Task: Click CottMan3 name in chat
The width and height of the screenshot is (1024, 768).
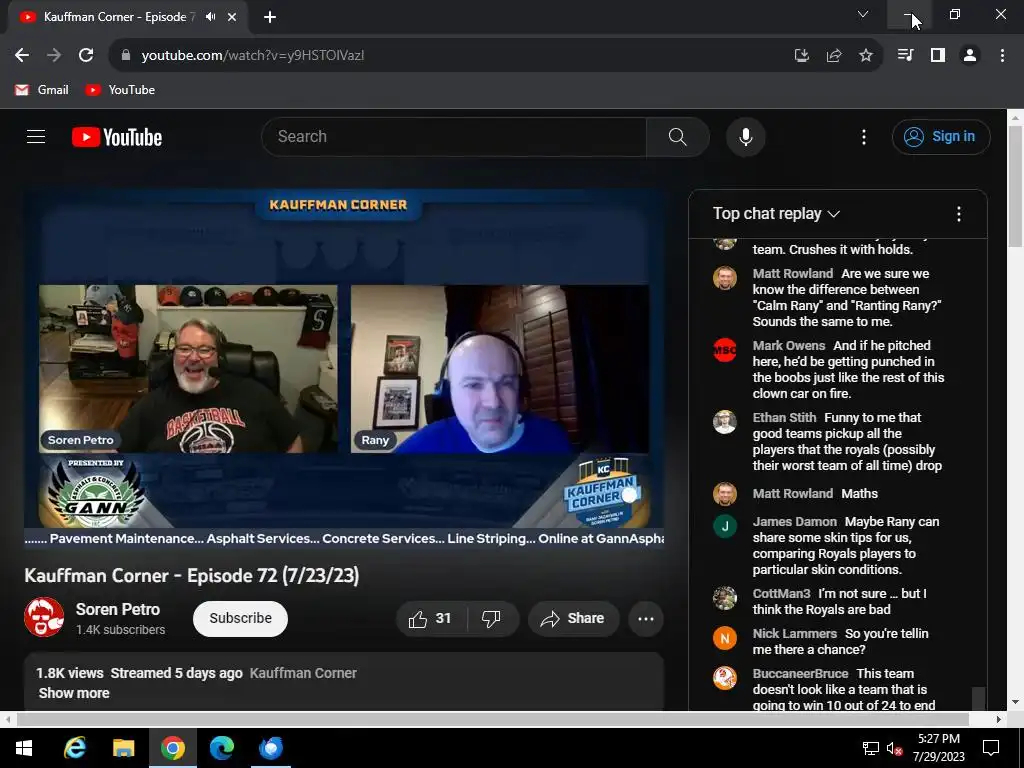Action: [x=781, y=594]
